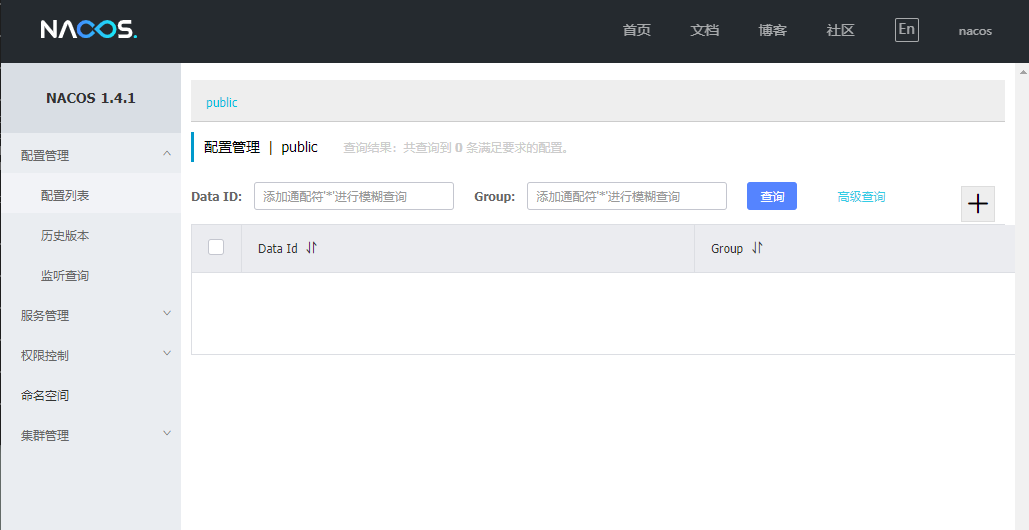Focus the Group search input field

[x=626, y=196]
